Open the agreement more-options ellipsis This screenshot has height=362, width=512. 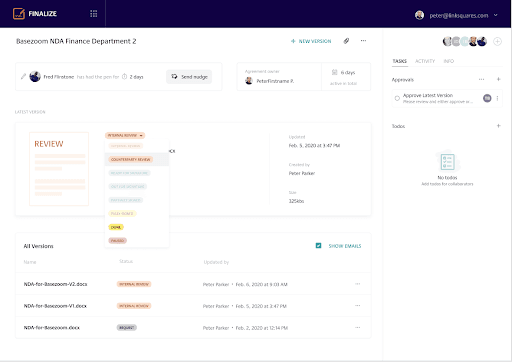click(x=363, y=41)
